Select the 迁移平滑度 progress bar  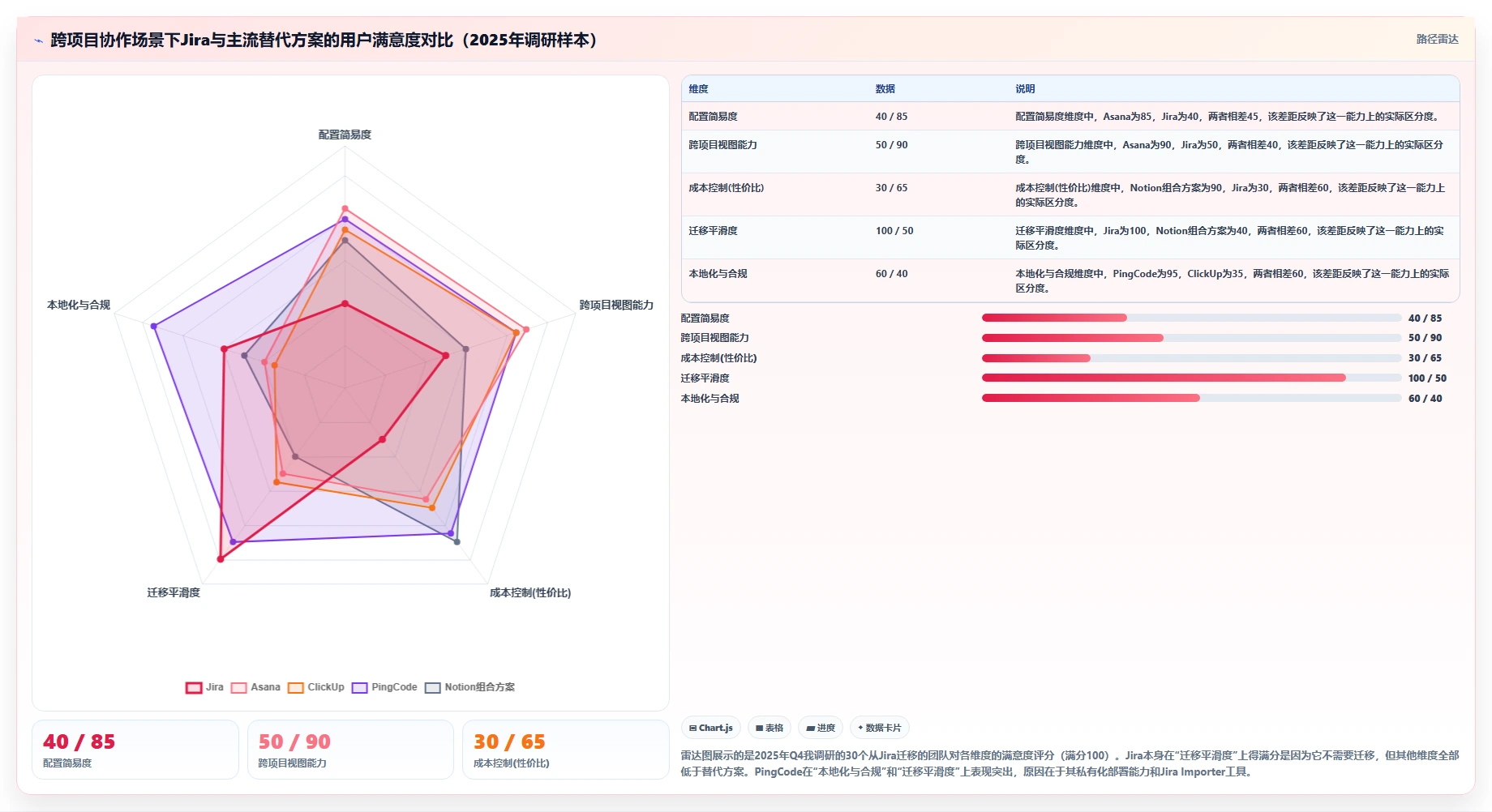(1191, 378)
